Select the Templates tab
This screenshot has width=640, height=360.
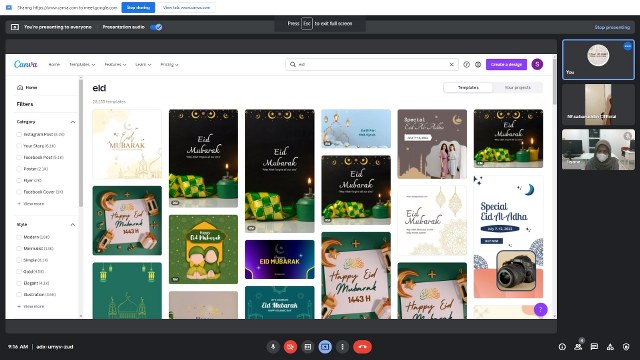click(468, 87)
